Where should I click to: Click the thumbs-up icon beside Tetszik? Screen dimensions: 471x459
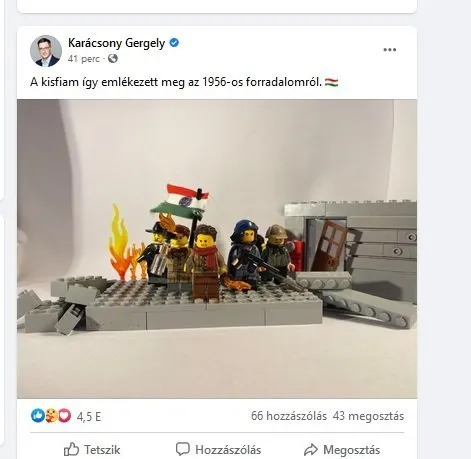71,449
